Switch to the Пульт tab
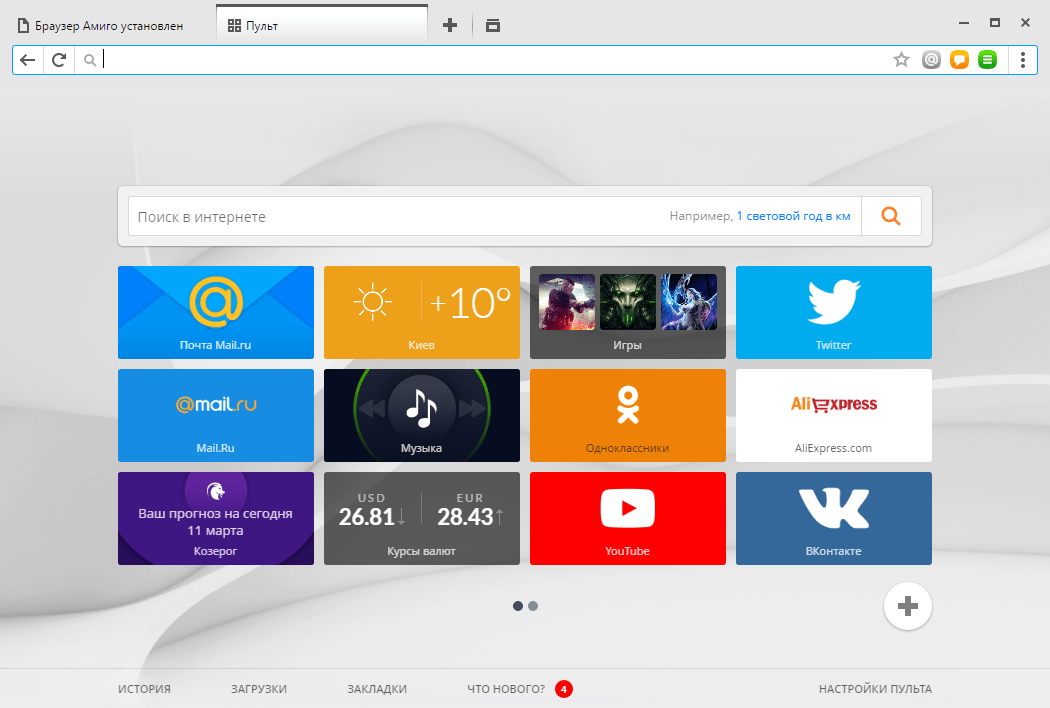1050x708 pixels. pyautogui.click(x=321, y=25)
